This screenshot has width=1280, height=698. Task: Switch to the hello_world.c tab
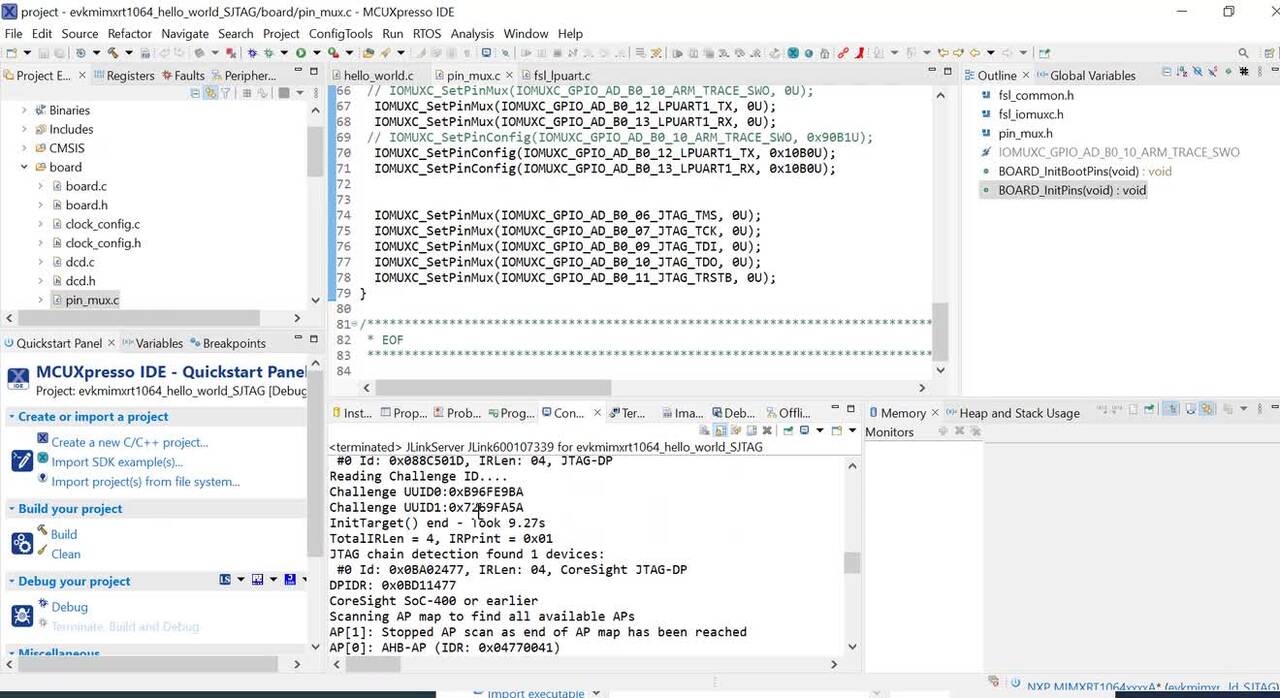tap(378, 75)
